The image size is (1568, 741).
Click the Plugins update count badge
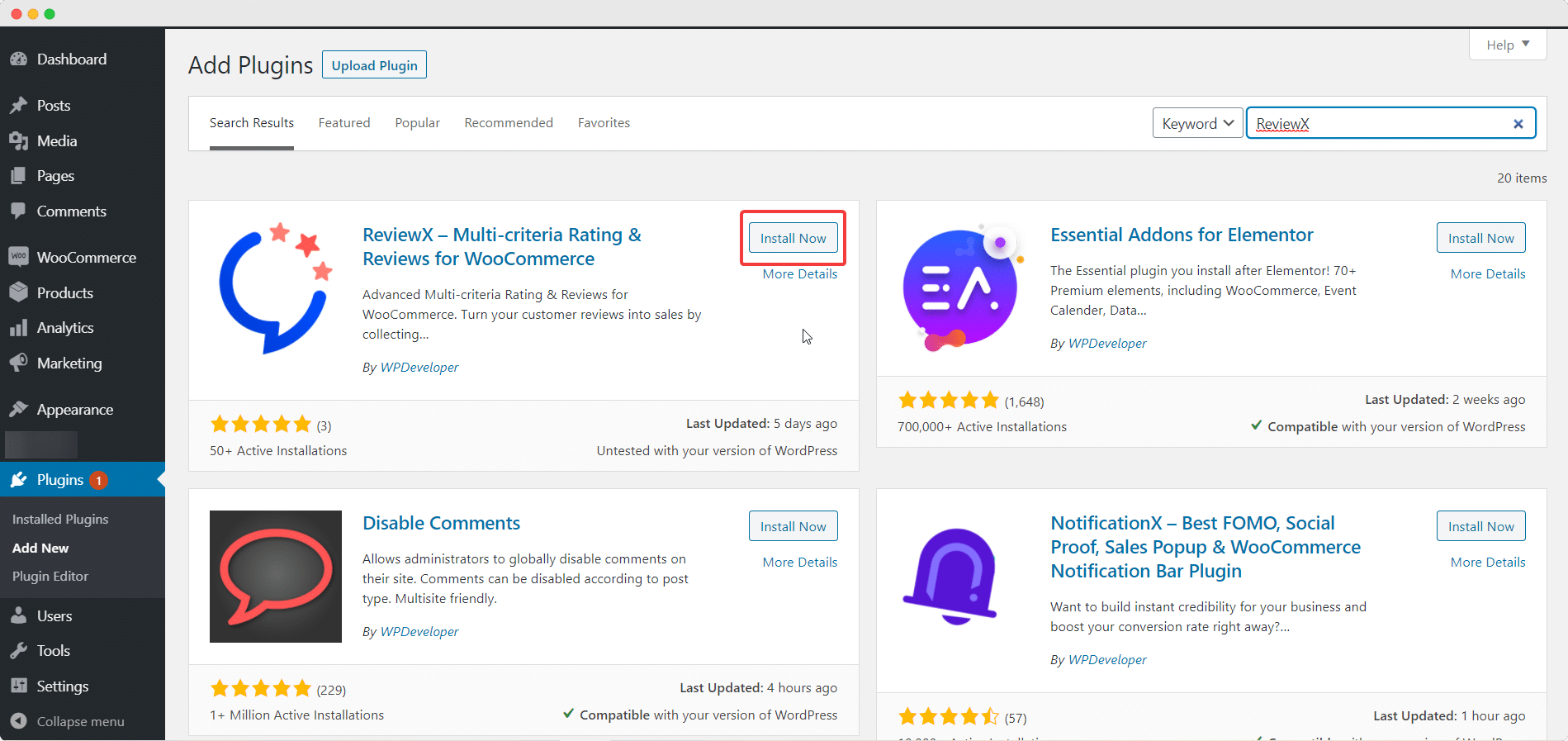(x=98, y=480)
